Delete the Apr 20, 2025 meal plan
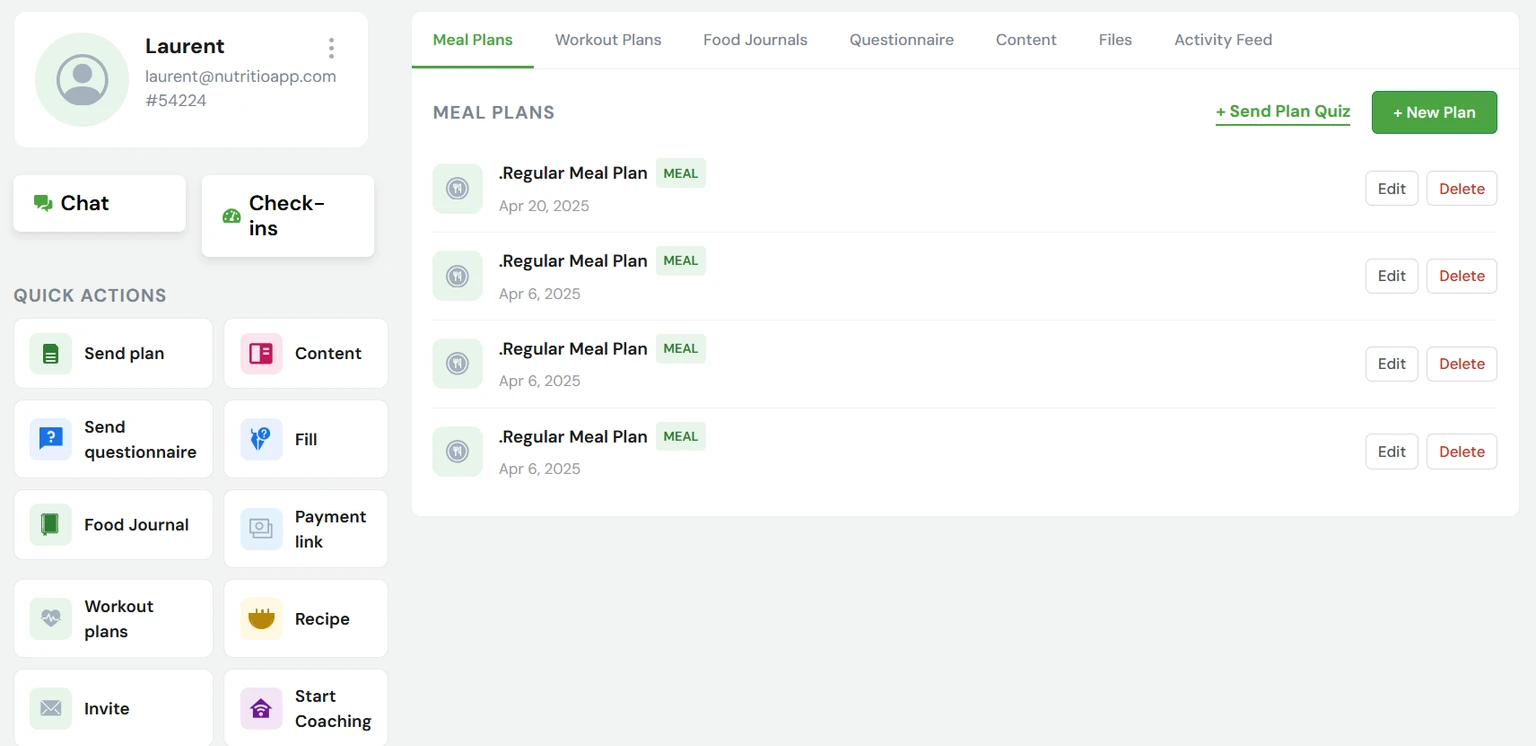Image resolution: width=1536 pixels, height=746 pixels. click(x=1462, y=188)
